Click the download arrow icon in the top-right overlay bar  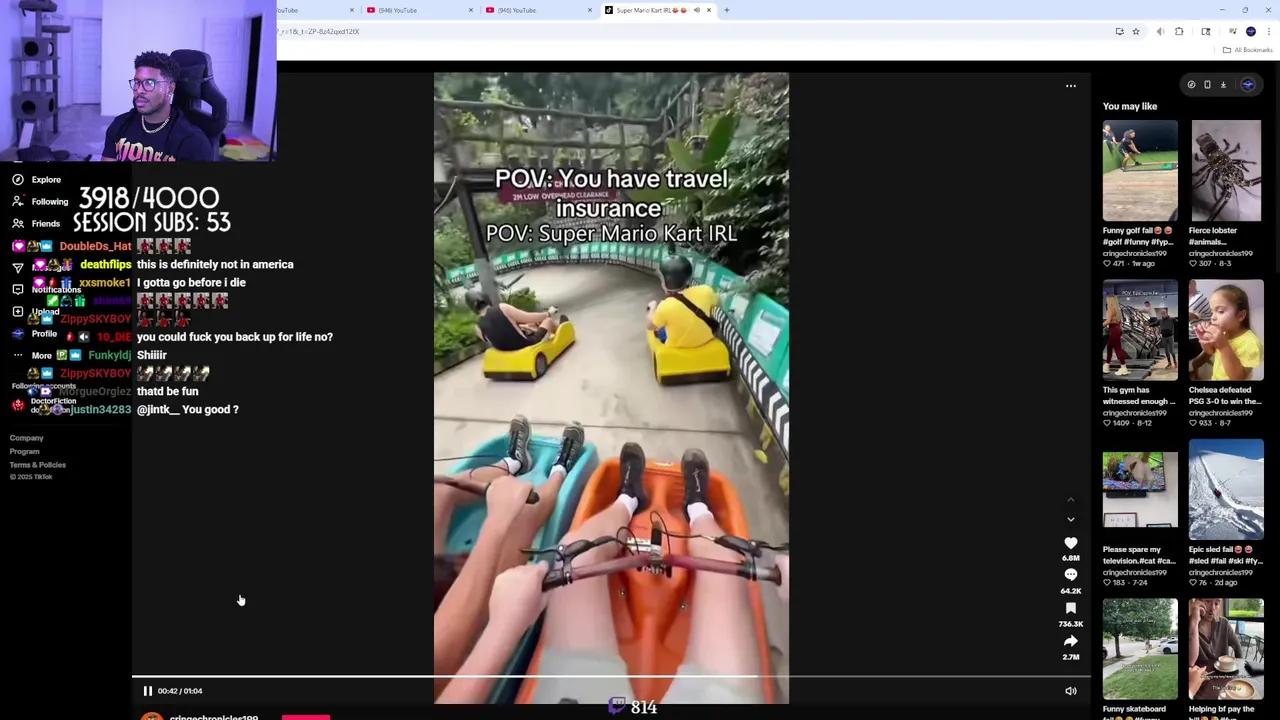click(x=1223, y=85)
